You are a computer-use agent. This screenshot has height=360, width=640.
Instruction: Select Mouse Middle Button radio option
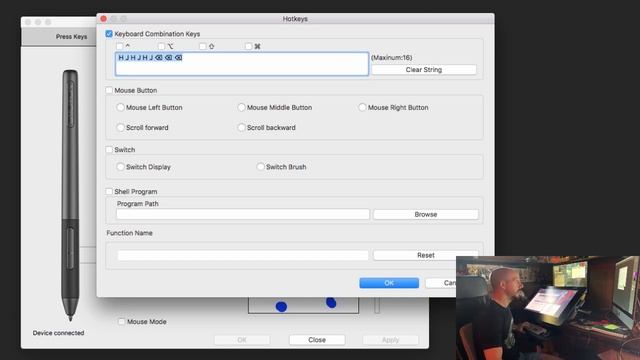241,107
